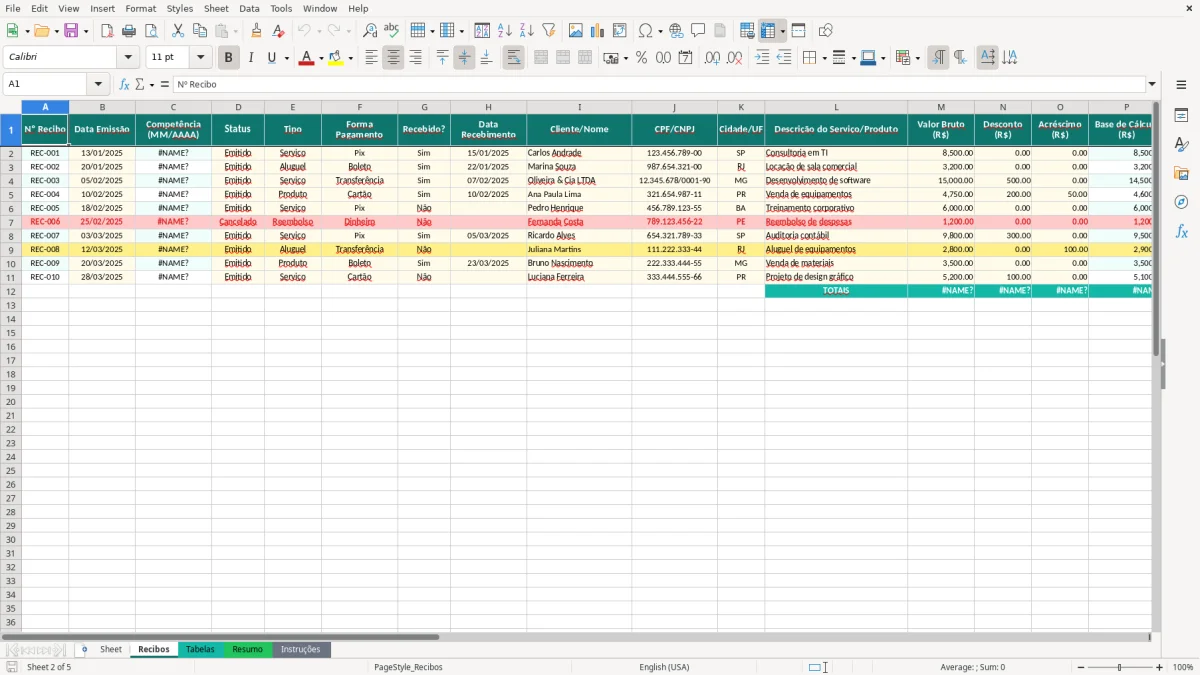
Task: Sort ascending
Action: pyautogui.click(x=504, y=31)
